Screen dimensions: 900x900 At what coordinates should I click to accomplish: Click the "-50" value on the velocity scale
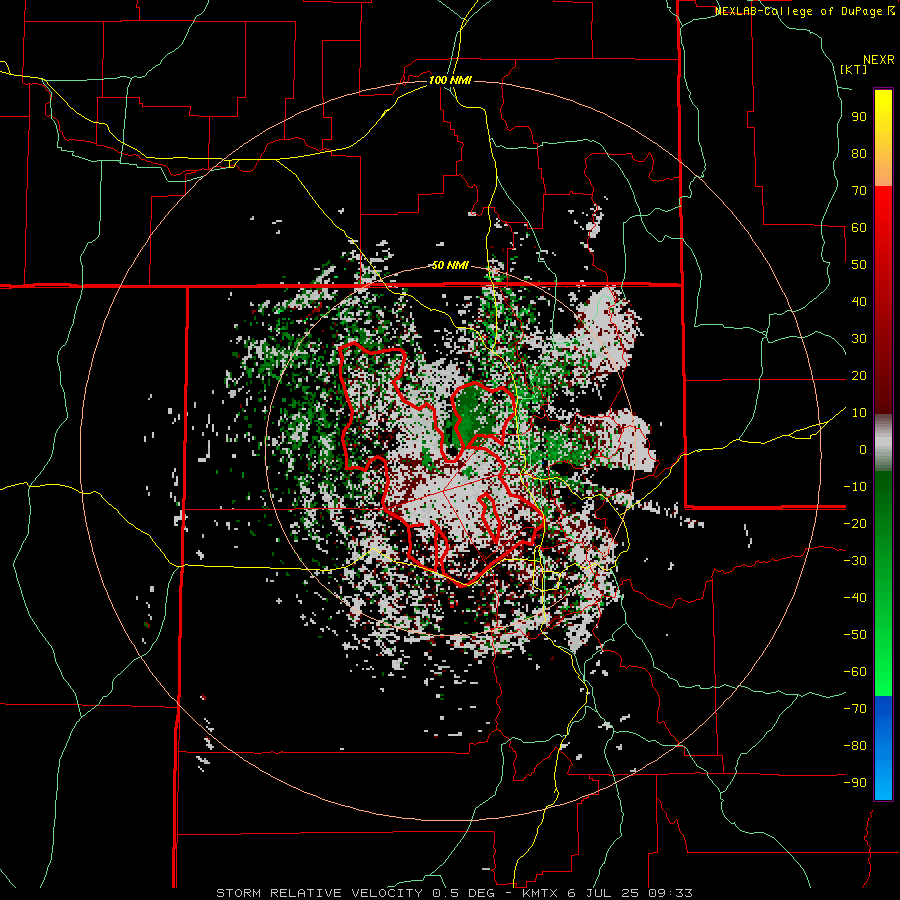tap(855, 635)
